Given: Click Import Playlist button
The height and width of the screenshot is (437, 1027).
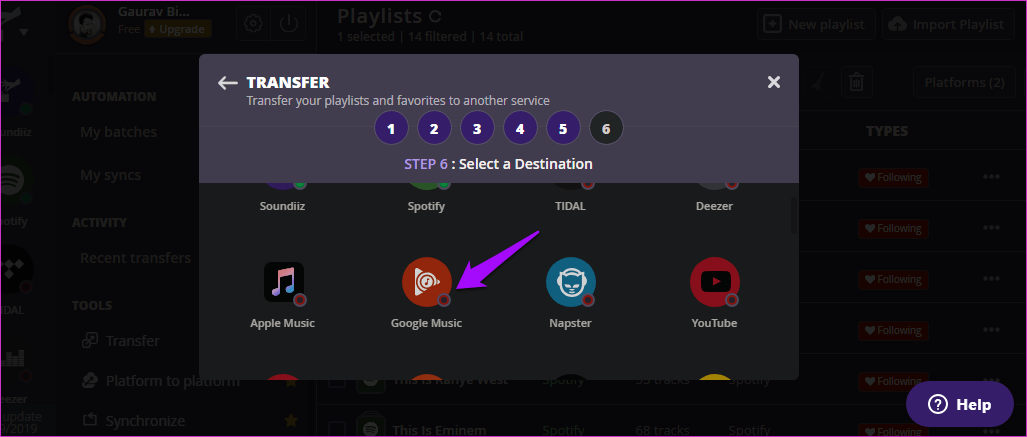Looking at the screenshot, I should (948, 25).
